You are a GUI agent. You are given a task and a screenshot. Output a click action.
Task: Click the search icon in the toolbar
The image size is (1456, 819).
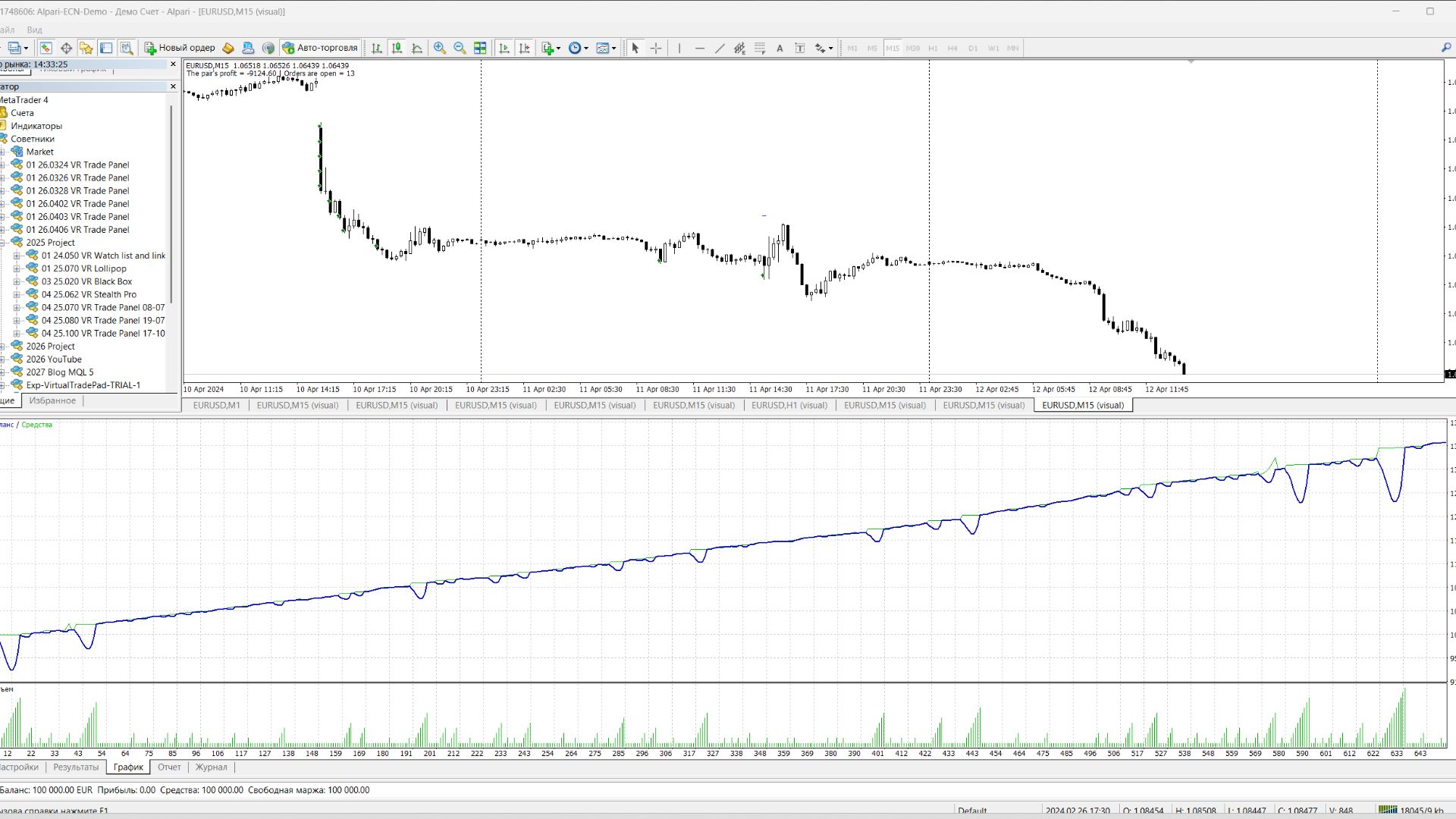click(x=1445, y=48)
